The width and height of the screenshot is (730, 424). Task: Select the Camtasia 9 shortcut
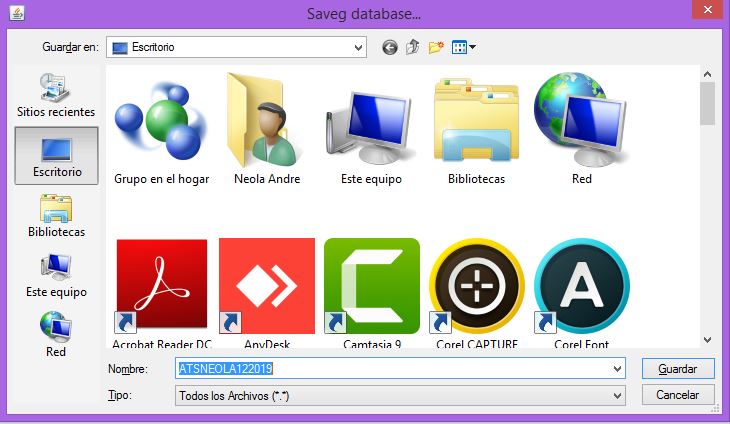(x=372, y=286)
